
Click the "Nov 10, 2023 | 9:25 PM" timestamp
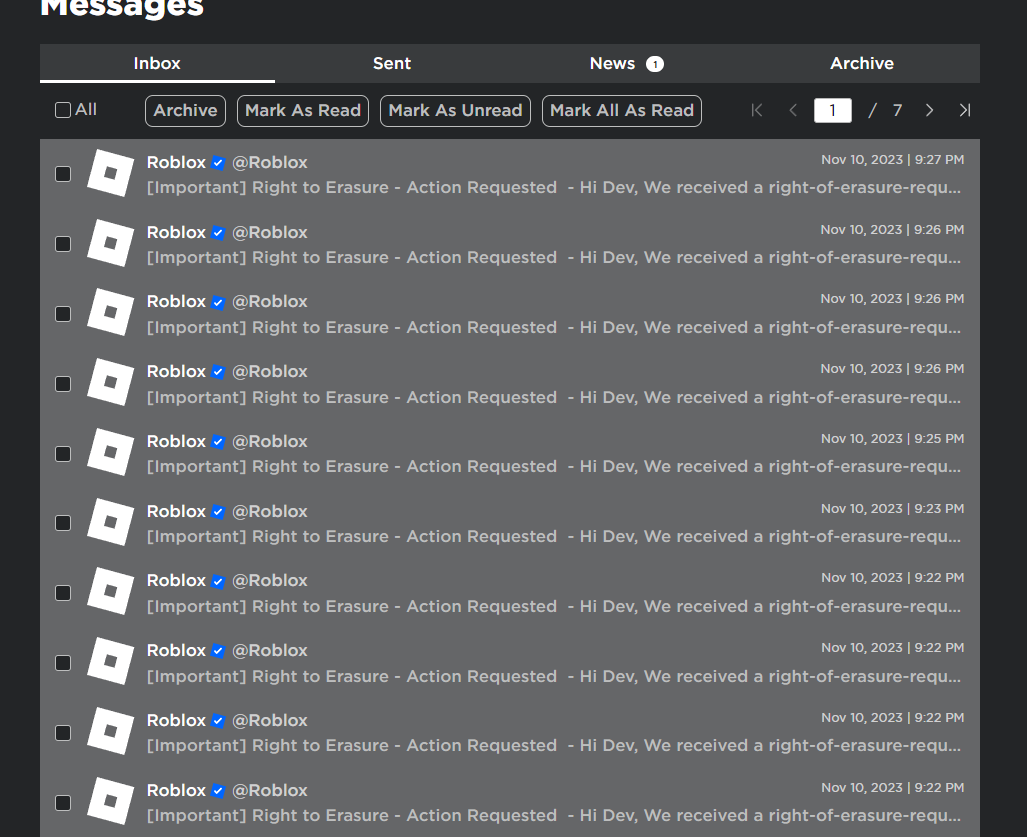[x=893, y=439]
